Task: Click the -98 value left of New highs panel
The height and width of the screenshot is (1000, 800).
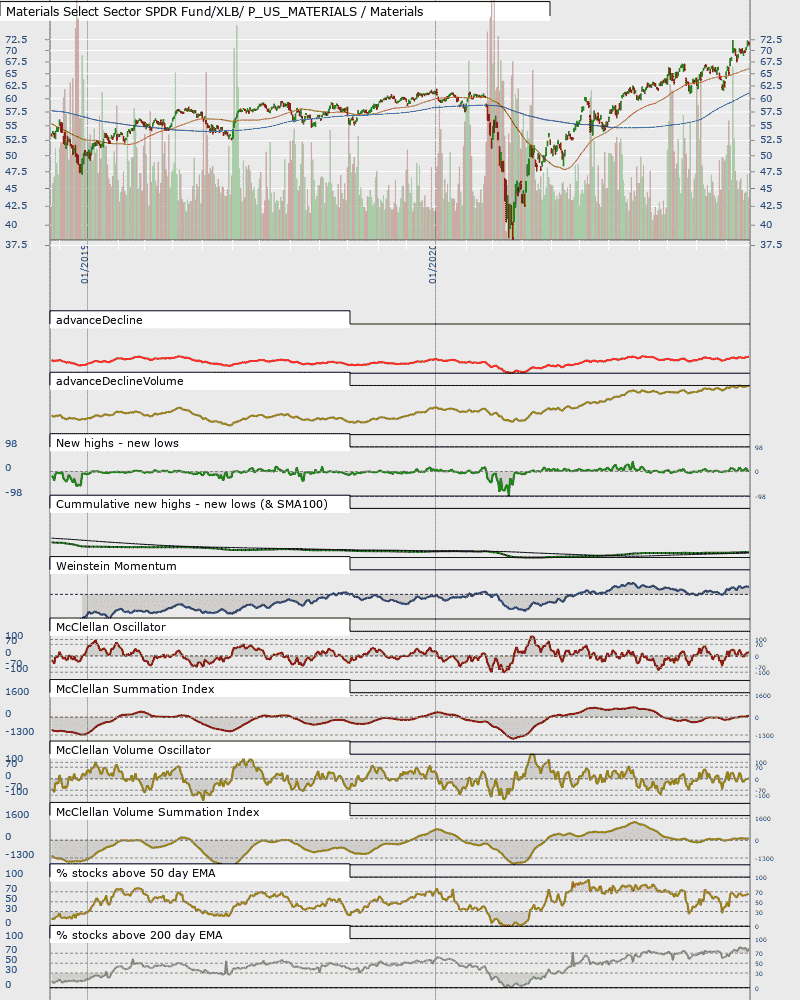Action: pos(13,492)
